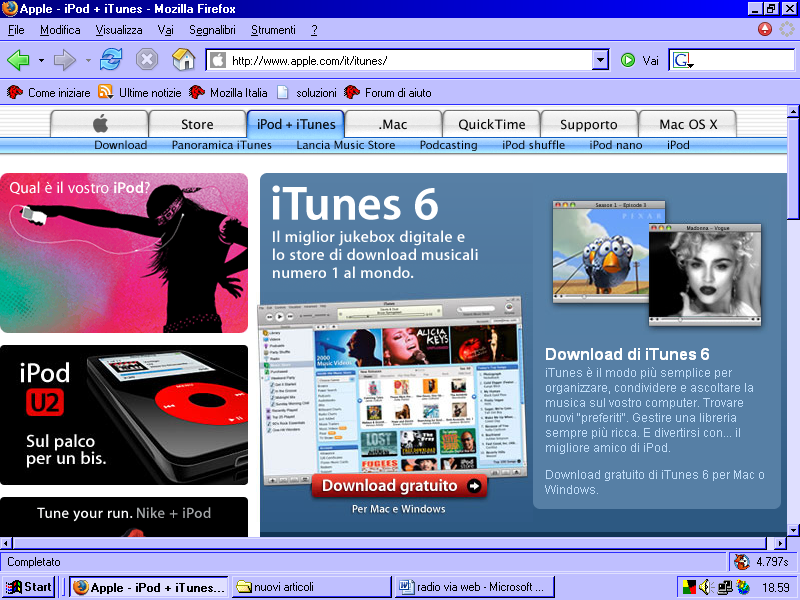The image size is (800, 600).
Task: Click the vertical scrollbar up arrow
Action: tap(793, 111)
